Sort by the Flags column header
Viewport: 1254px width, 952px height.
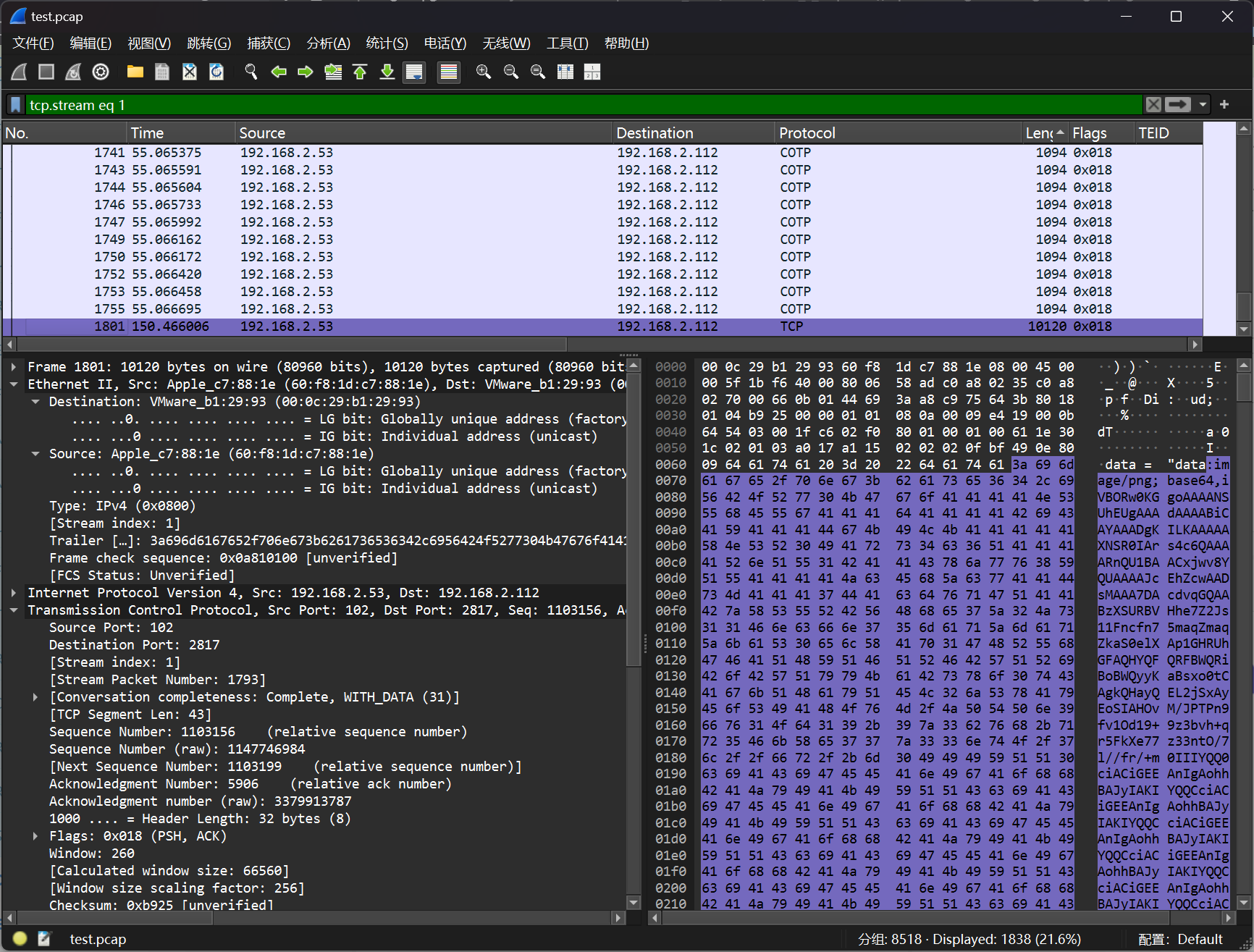(x=1101, y=133)
